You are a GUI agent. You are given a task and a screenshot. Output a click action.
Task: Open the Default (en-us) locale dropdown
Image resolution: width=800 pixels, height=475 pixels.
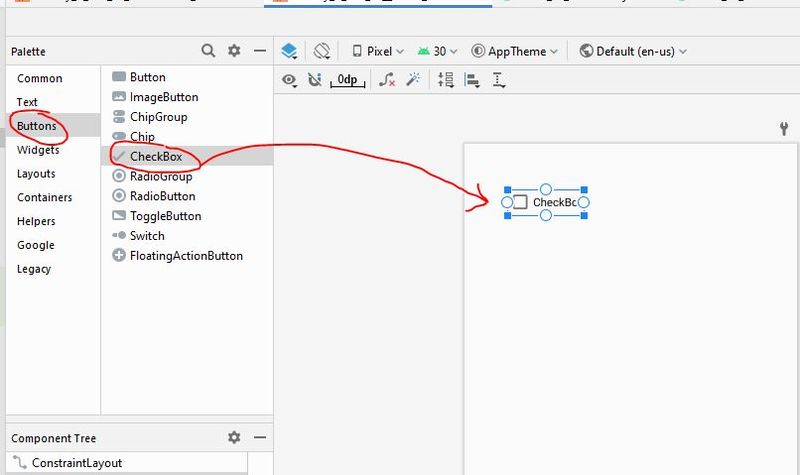[633, 52]
